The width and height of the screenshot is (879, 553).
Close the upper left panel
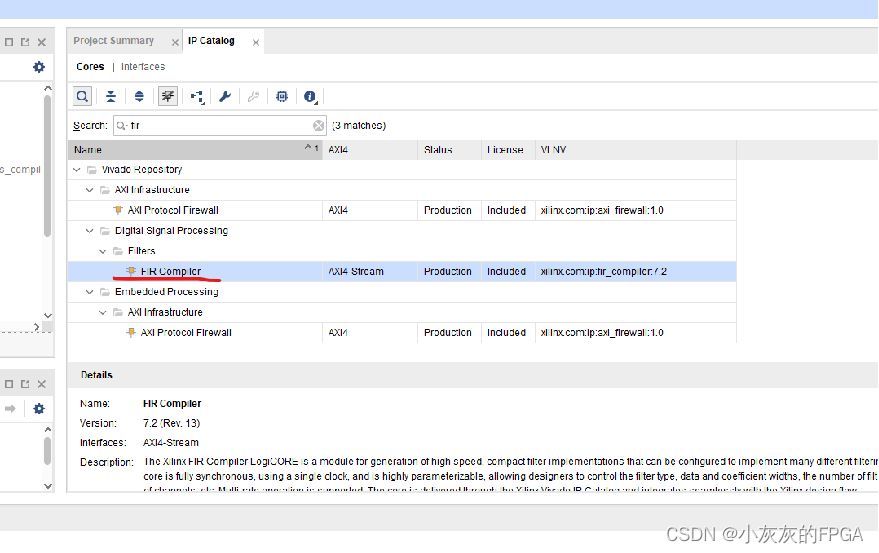(x=41, y=42)
